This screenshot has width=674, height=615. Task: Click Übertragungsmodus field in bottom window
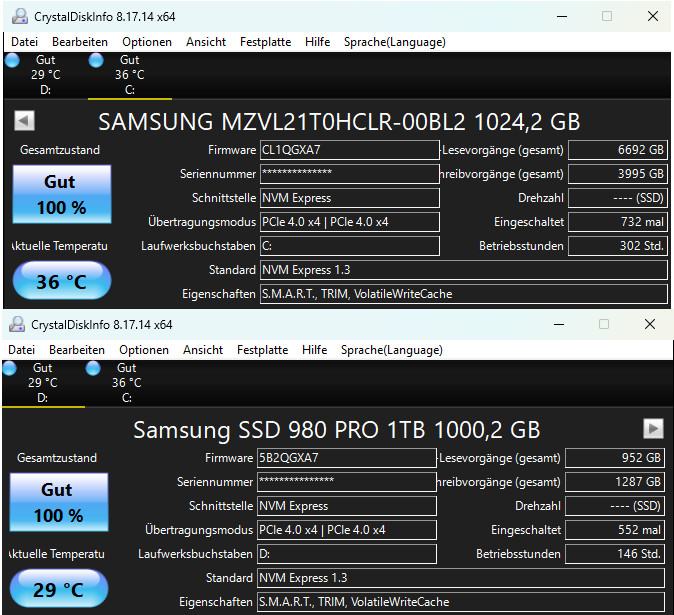346,530
